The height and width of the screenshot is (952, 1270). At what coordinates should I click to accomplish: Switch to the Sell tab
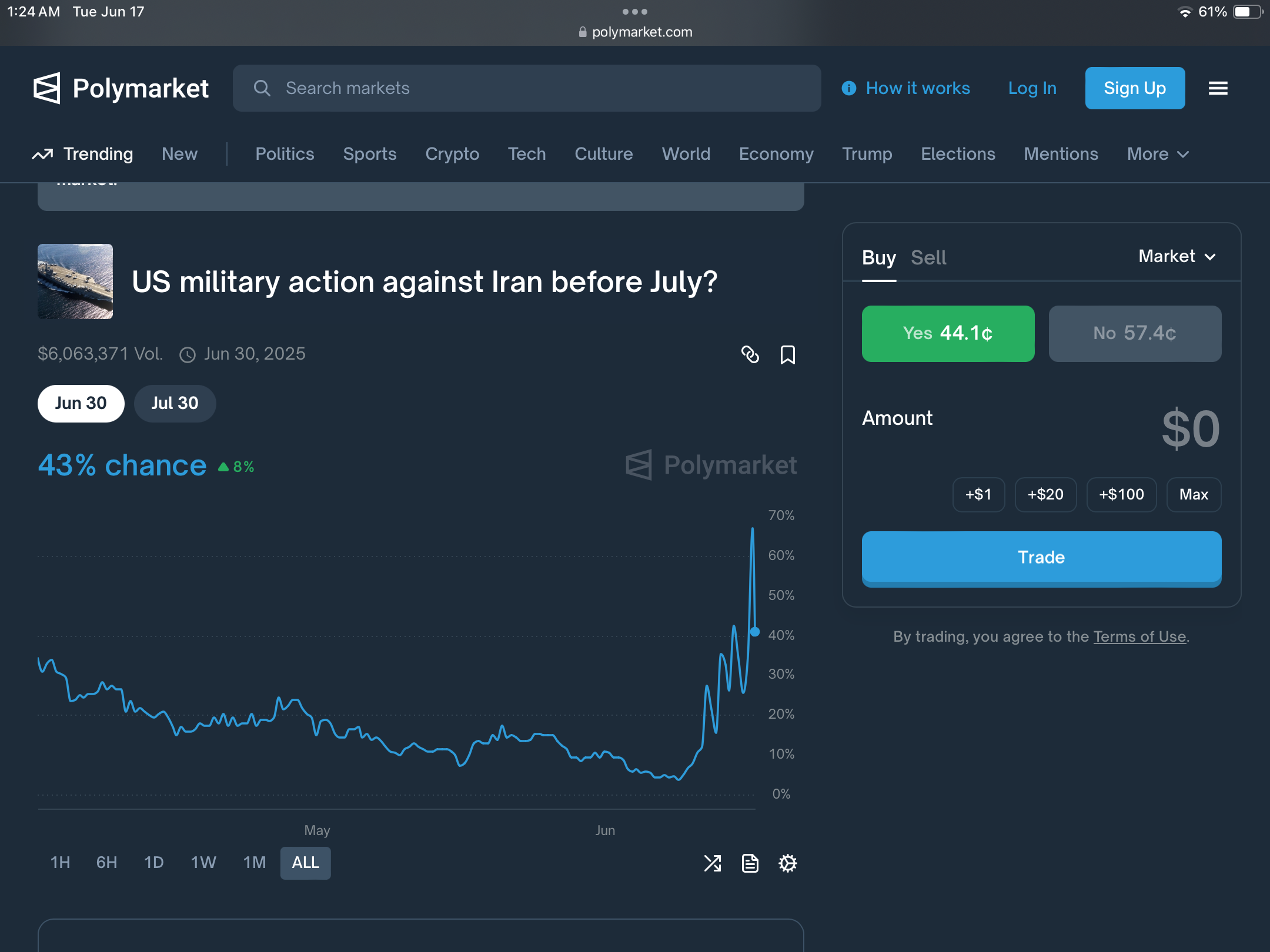pos(928,258)
